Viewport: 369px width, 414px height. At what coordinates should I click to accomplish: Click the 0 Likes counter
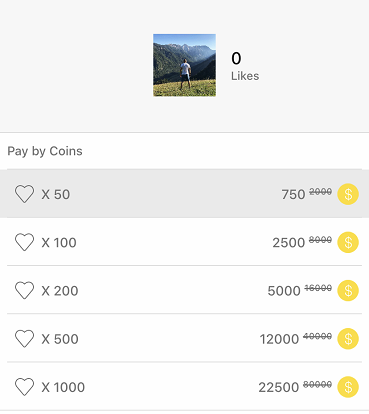(x=245, y=66)
